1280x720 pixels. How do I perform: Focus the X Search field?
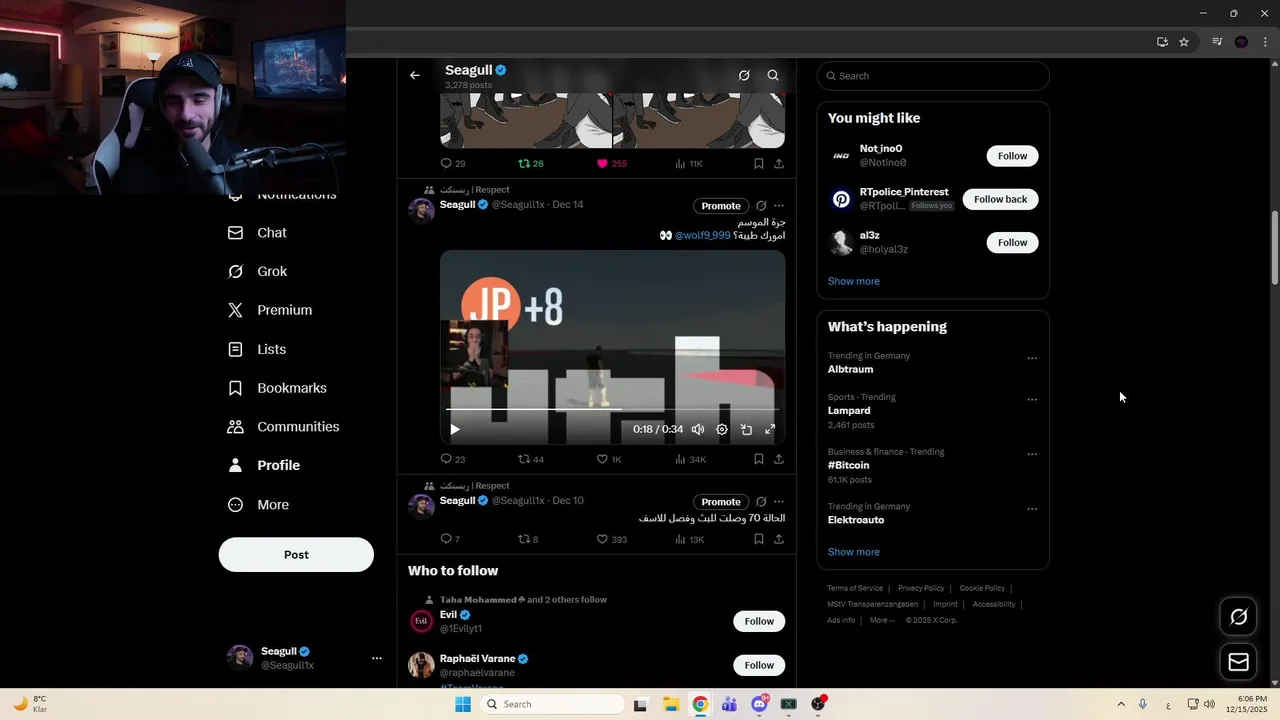pyautogui.click(x=933, y=76)
